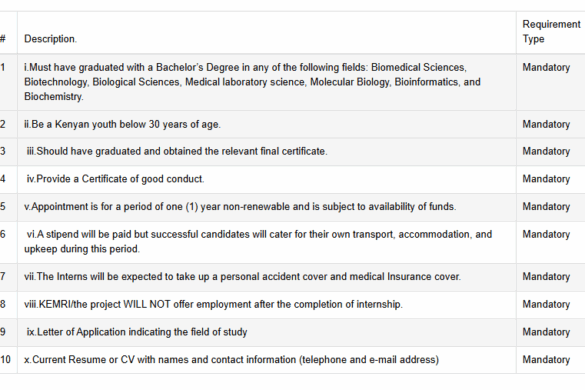Click the # column header
The width and height of the screenshot is (585, 390).
pyautogui.click(x=3, y=39)
